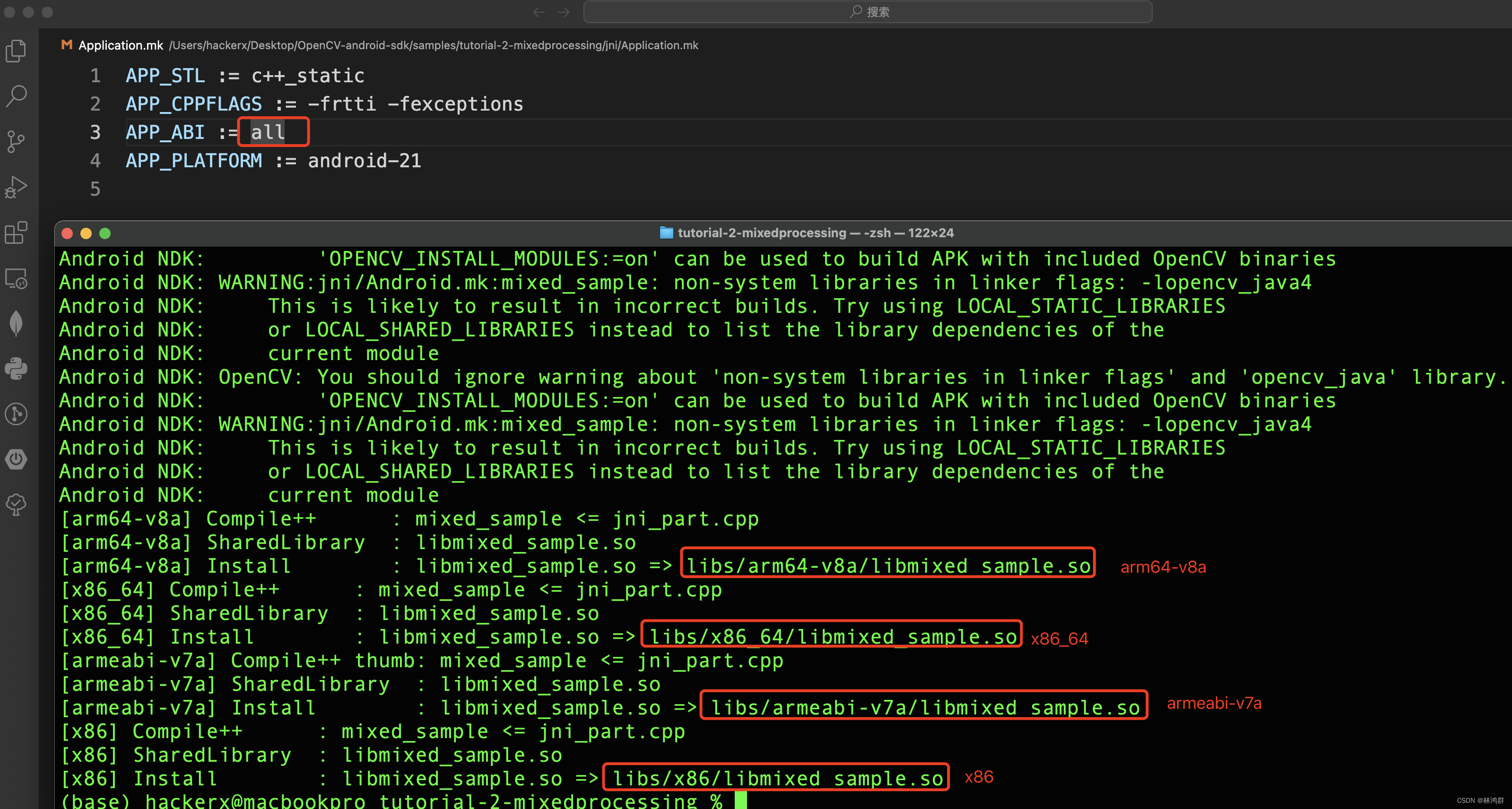
Task: Open the Source Control branch icon
Action: point(16,141)
